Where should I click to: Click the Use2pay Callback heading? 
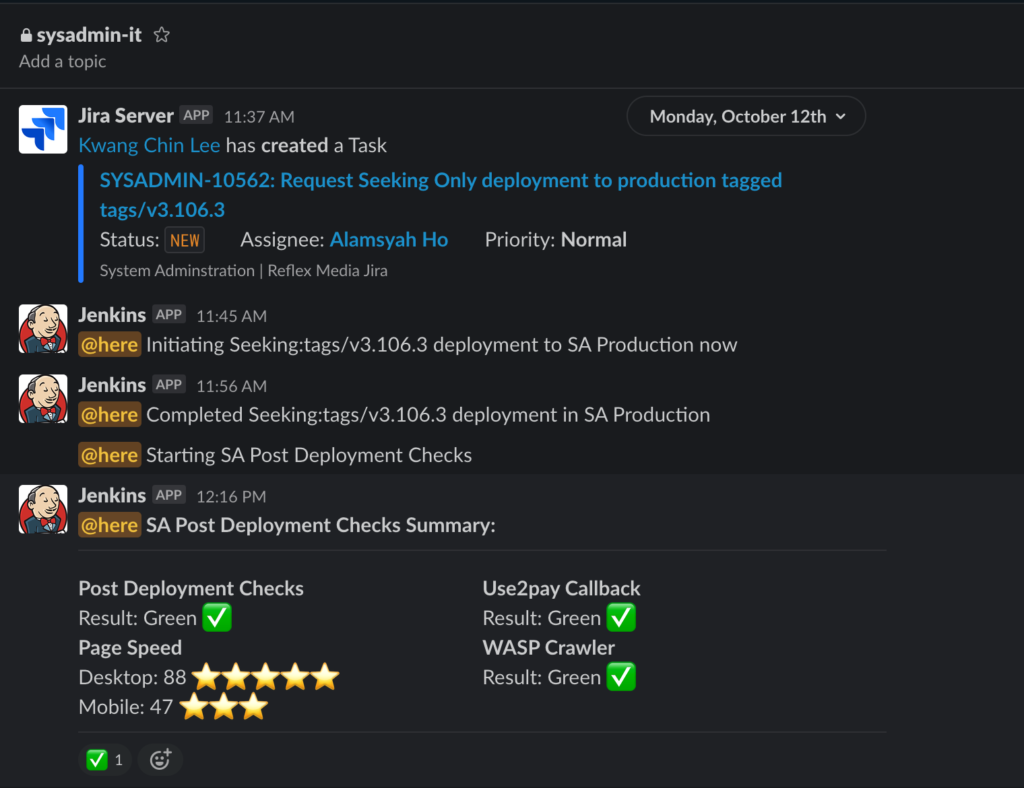[x=562, y=589]
